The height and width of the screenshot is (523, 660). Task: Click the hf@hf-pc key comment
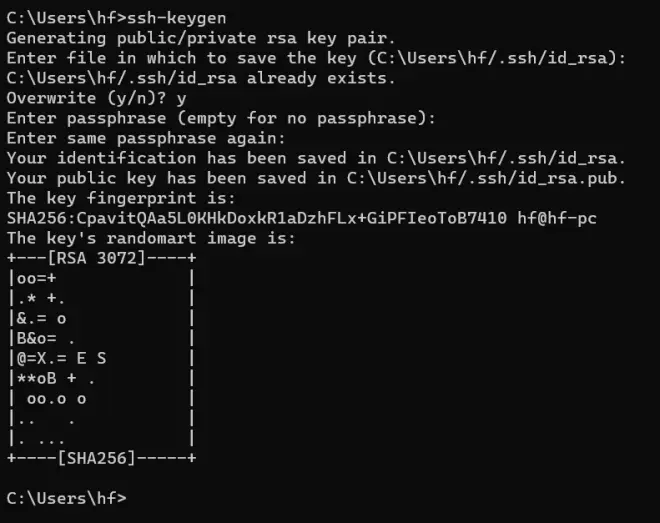pyautogui.click(x=557, y=219)
